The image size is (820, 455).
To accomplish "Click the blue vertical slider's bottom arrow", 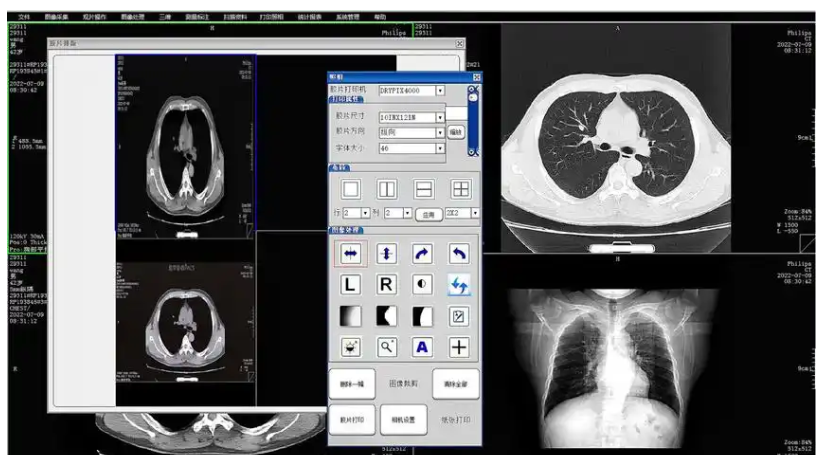I will [x=472, y=152].
